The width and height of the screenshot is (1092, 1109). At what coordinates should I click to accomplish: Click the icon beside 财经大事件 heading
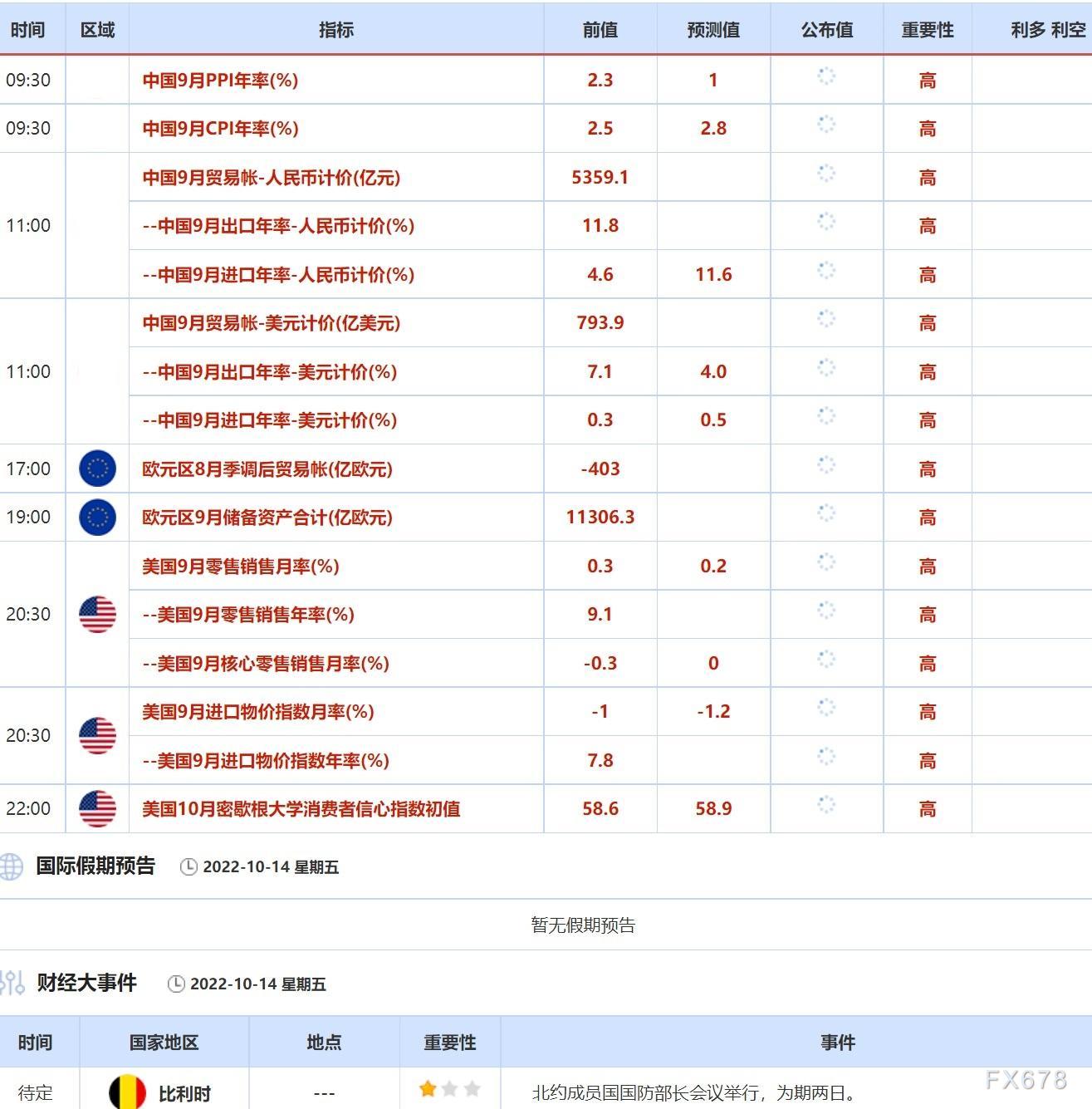12,983
